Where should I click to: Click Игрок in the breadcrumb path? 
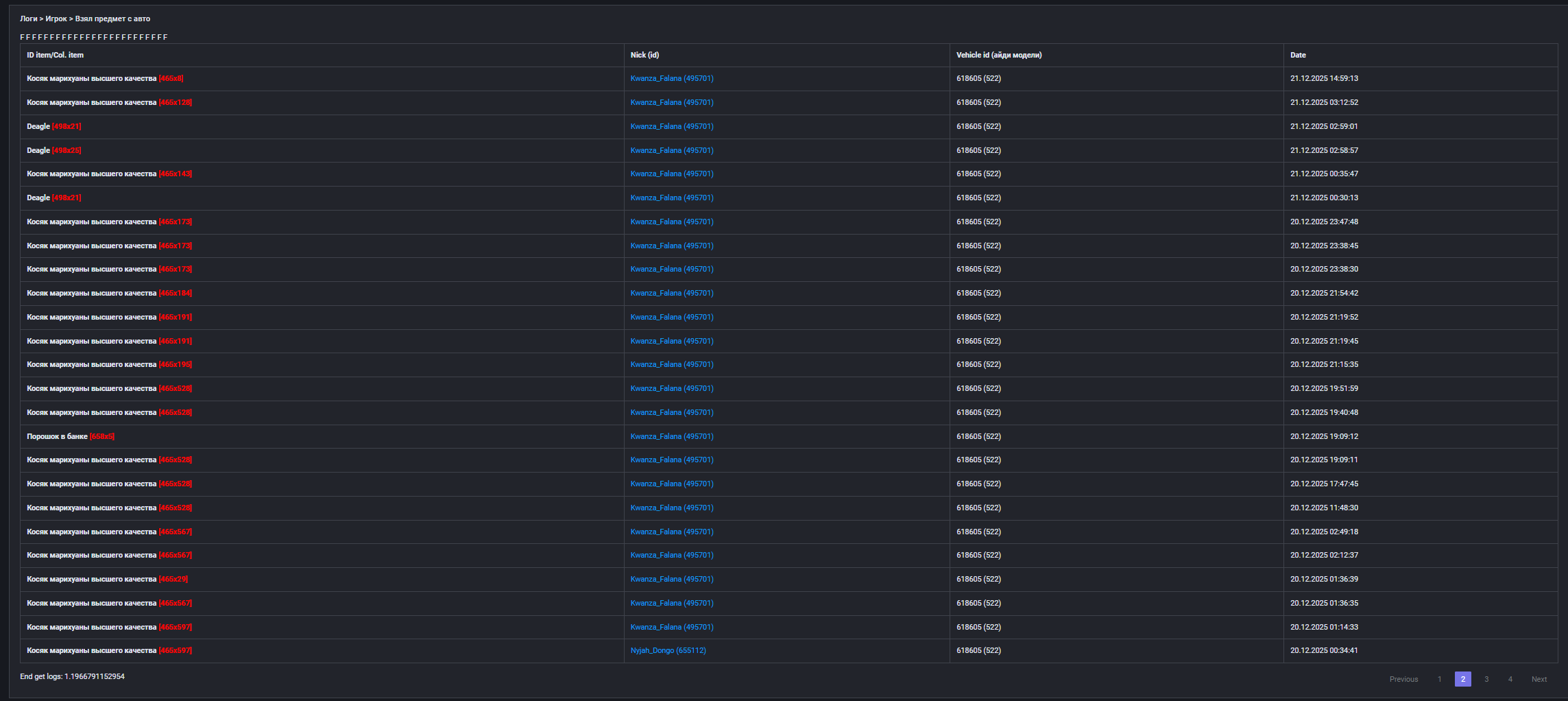(x=56, y=19)
